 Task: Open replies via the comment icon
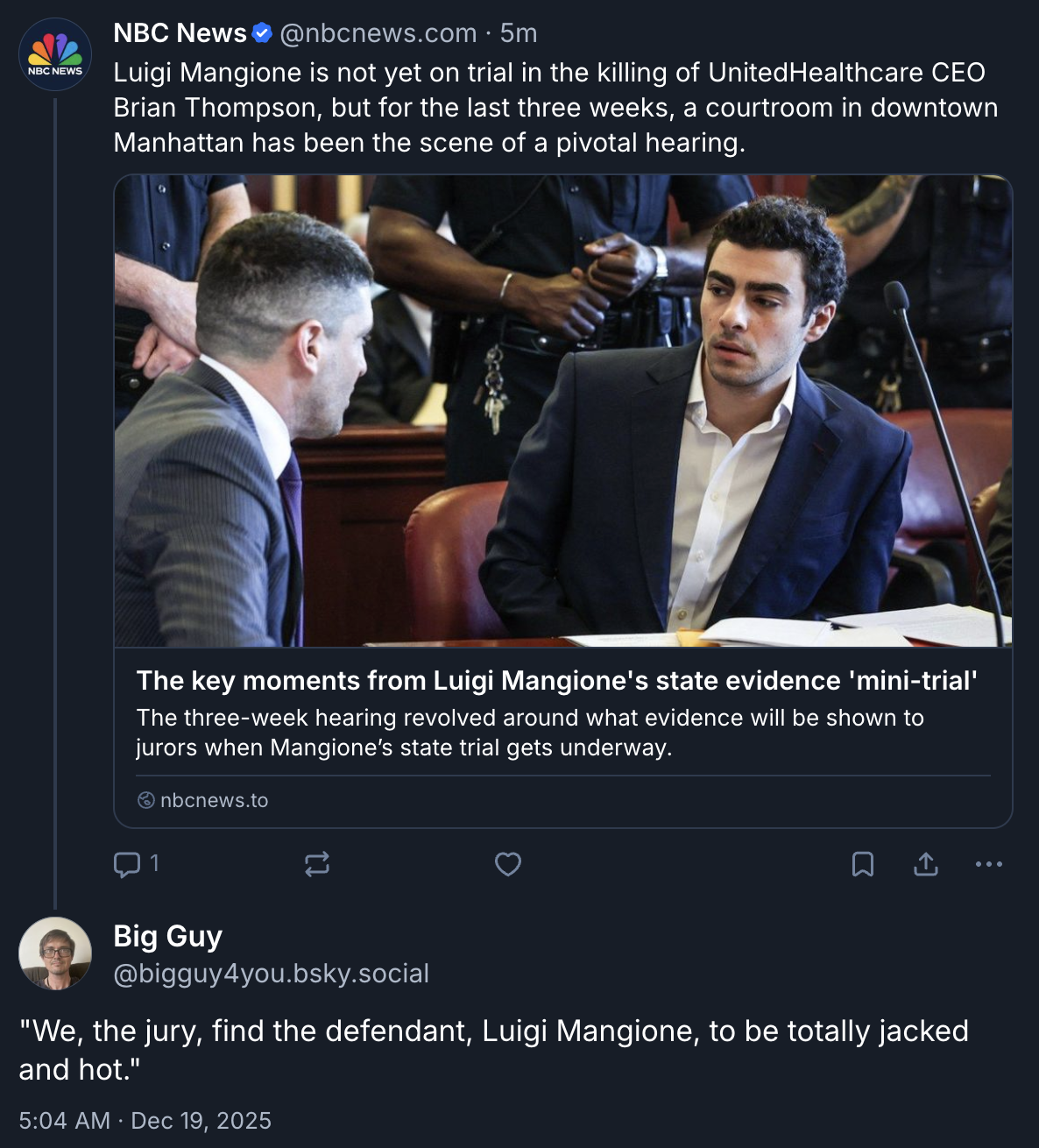(128, 865)
